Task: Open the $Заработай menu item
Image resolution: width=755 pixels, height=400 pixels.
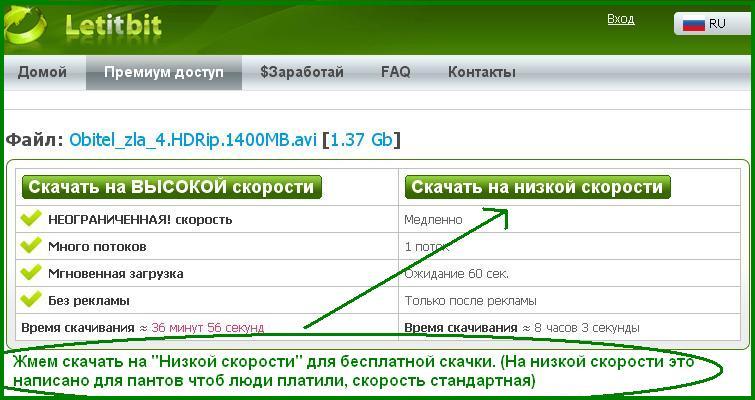Action: coord(301,72)
